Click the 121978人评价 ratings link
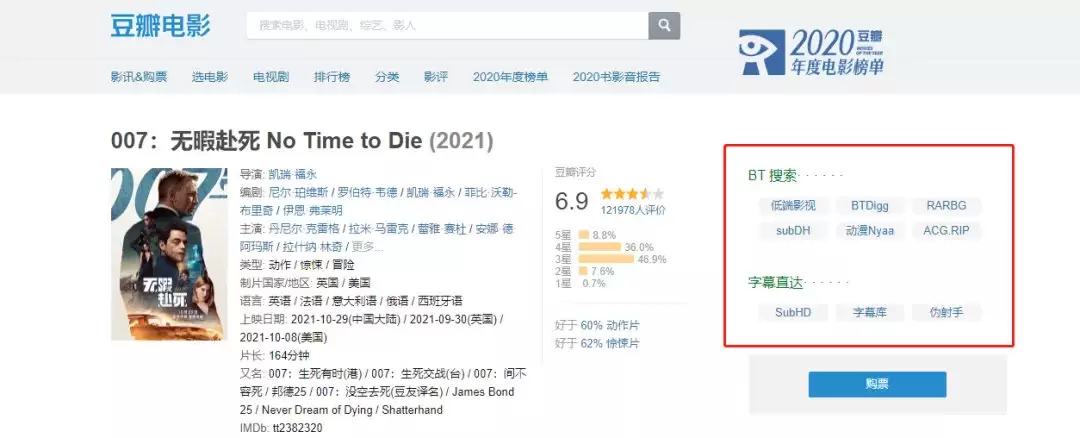The image size is (1080, 438). 633,210
